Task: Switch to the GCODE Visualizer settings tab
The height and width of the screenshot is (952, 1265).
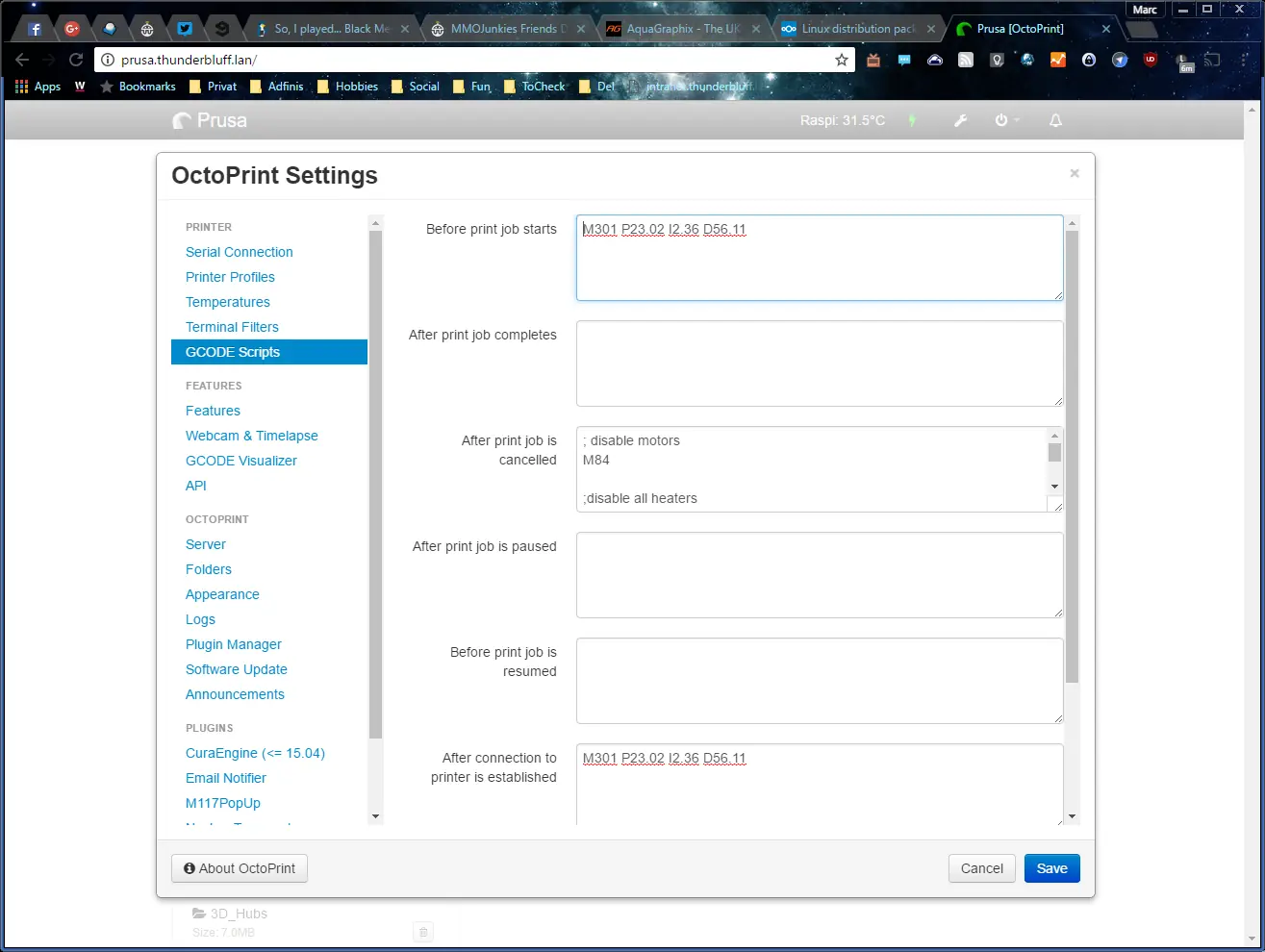Action: (240, 461)
